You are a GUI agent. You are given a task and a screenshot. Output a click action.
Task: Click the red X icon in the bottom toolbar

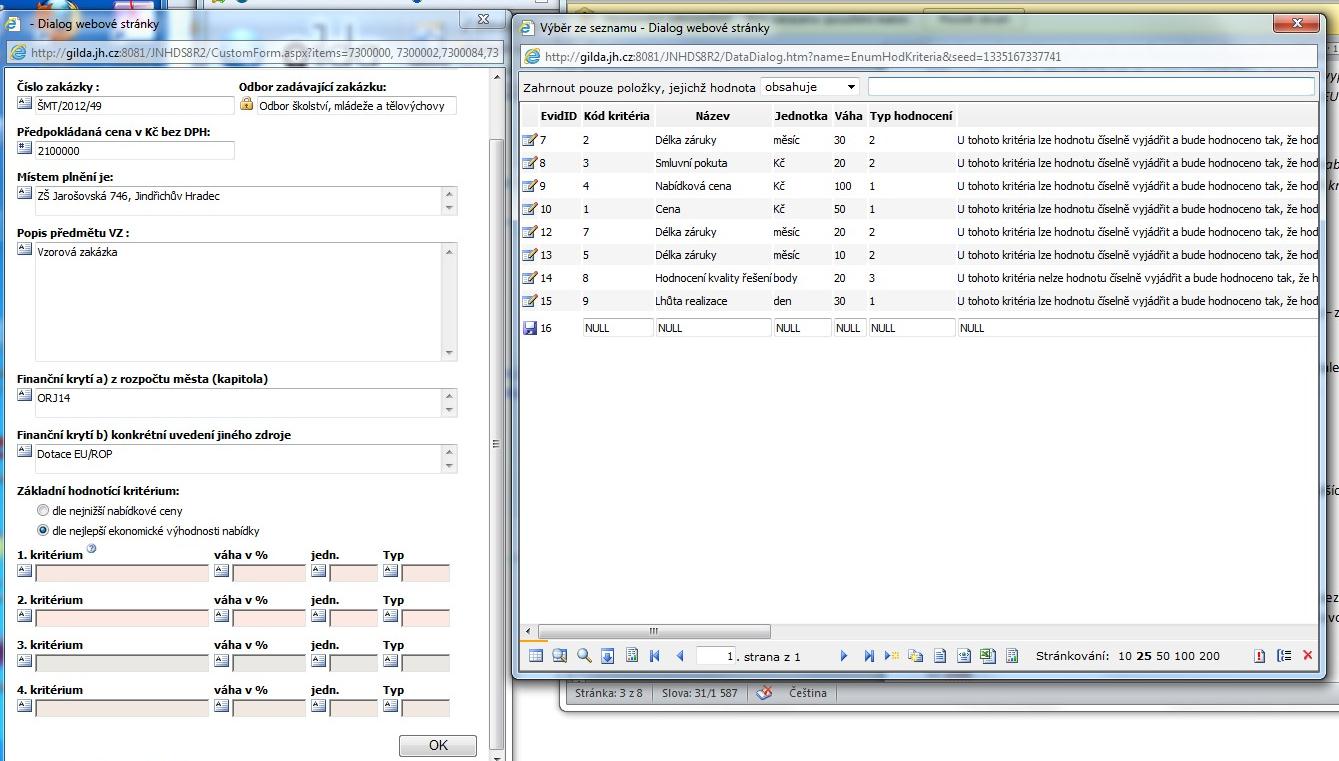pos(1307,656)
